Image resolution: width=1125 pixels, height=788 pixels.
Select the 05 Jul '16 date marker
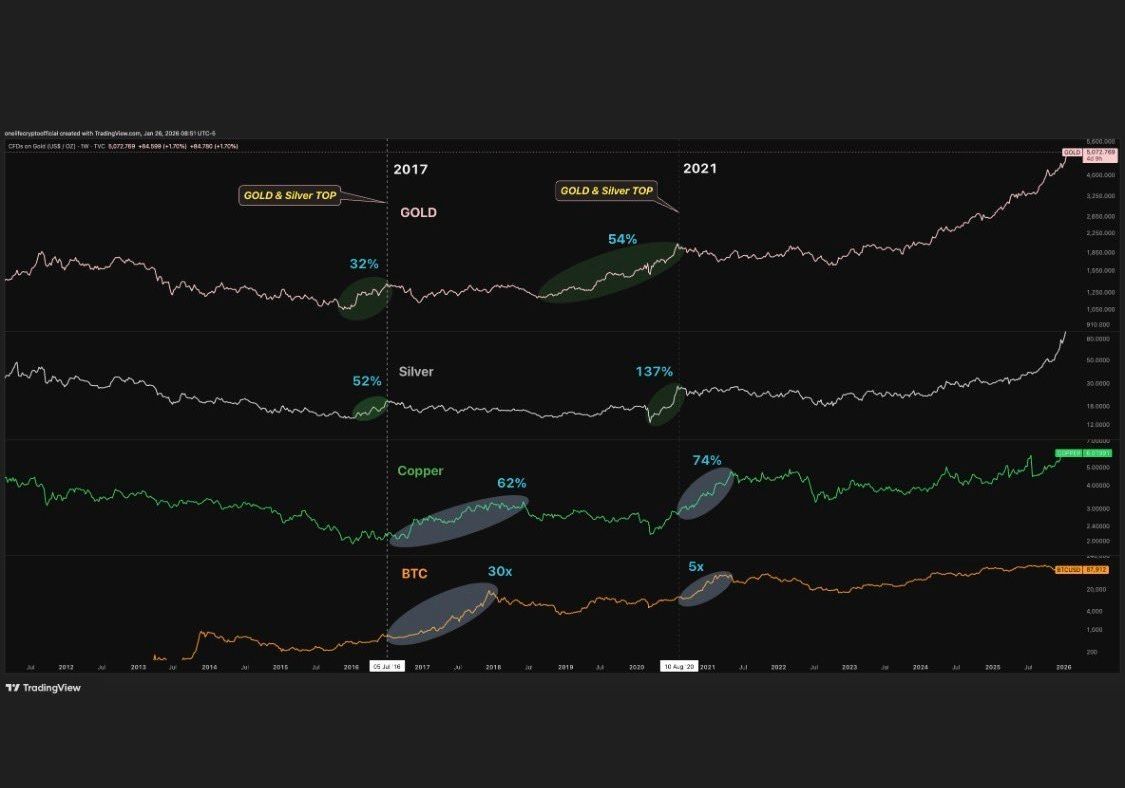click(x=388, y=664)
